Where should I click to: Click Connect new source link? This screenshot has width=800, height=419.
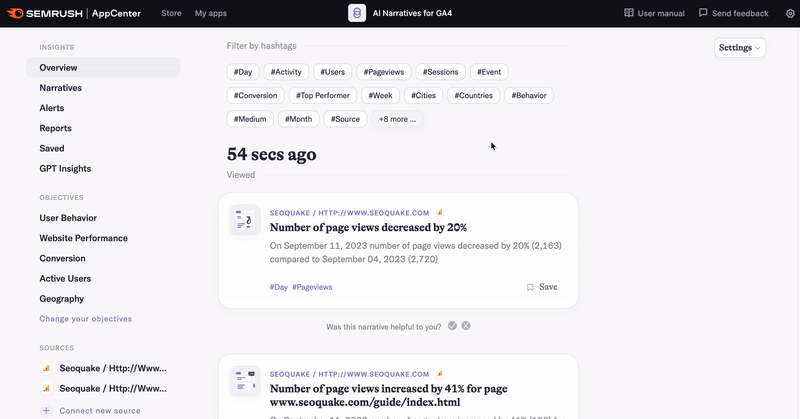coord(100,411)
